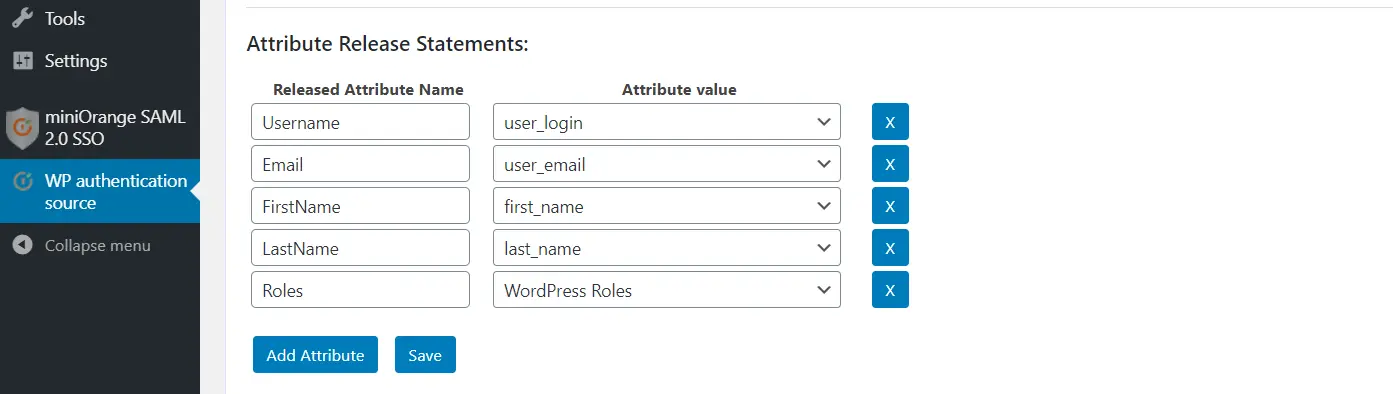Open the user_email value dropdown
This screenshot has width=1393, height=394.
pyautogui.click(x=667, y=164)
